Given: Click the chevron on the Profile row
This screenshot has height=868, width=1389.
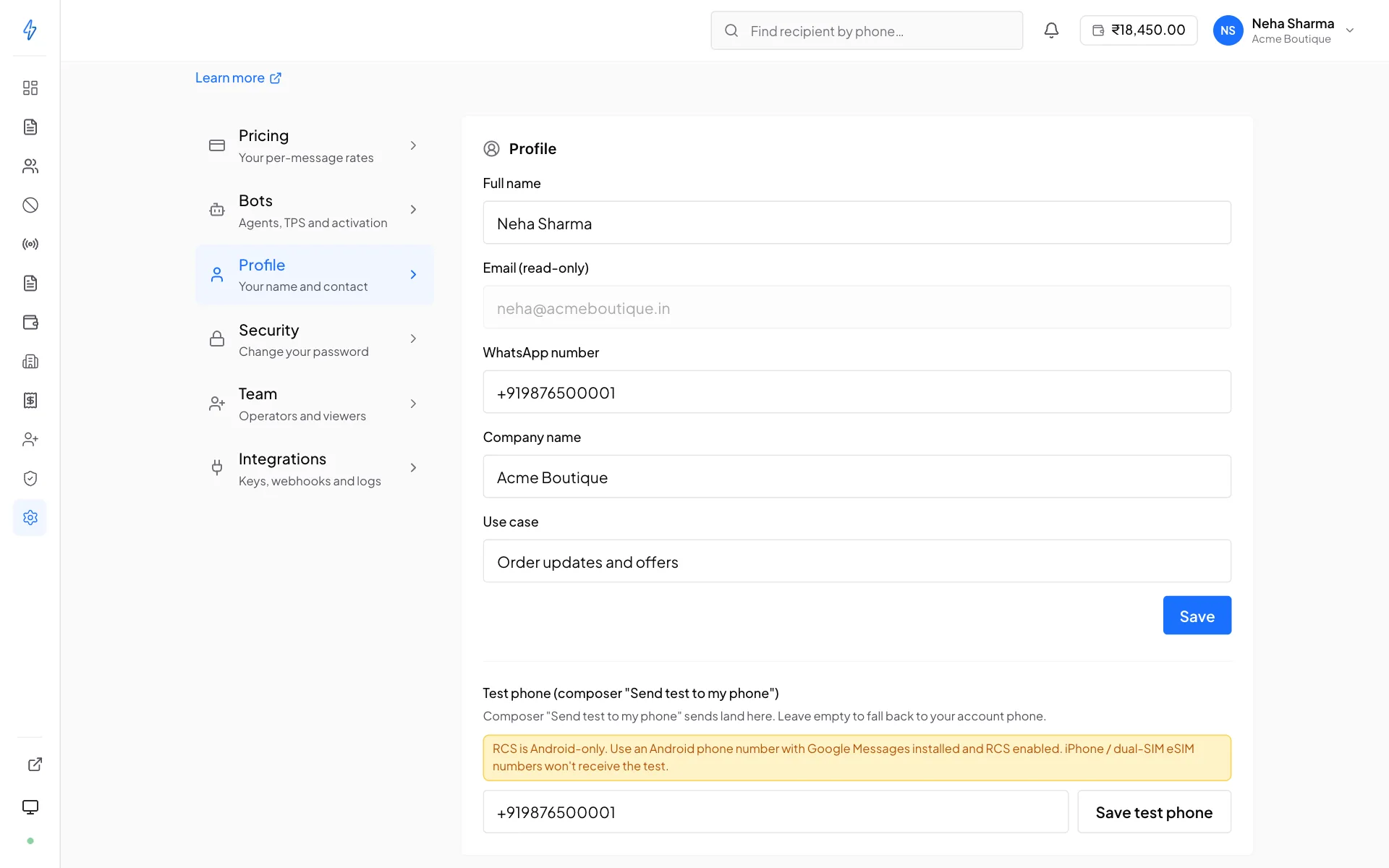Looking at the screenshot, I should [x=413, y=275].
